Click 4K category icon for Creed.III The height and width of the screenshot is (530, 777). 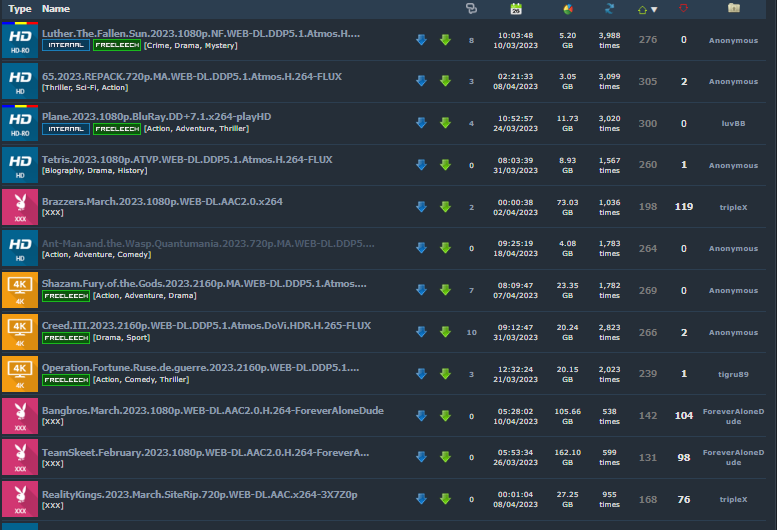20,332
